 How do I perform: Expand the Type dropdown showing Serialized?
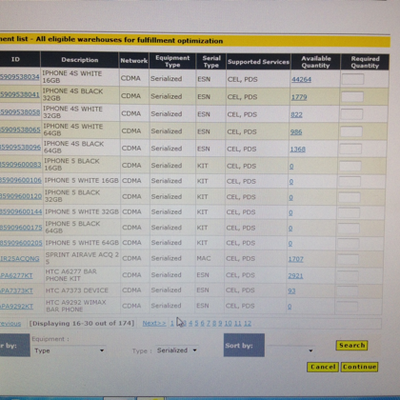(177, 350)
